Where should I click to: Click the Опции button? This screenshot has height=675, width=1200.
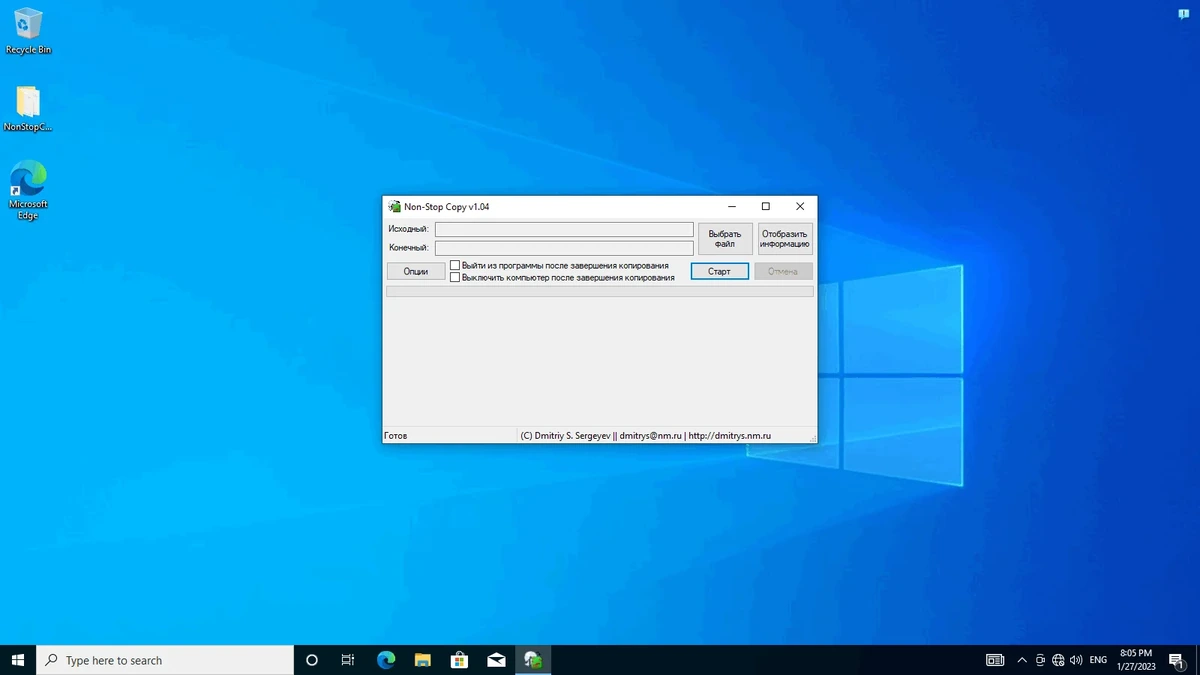pyautogui.click(x=416, y=271)
